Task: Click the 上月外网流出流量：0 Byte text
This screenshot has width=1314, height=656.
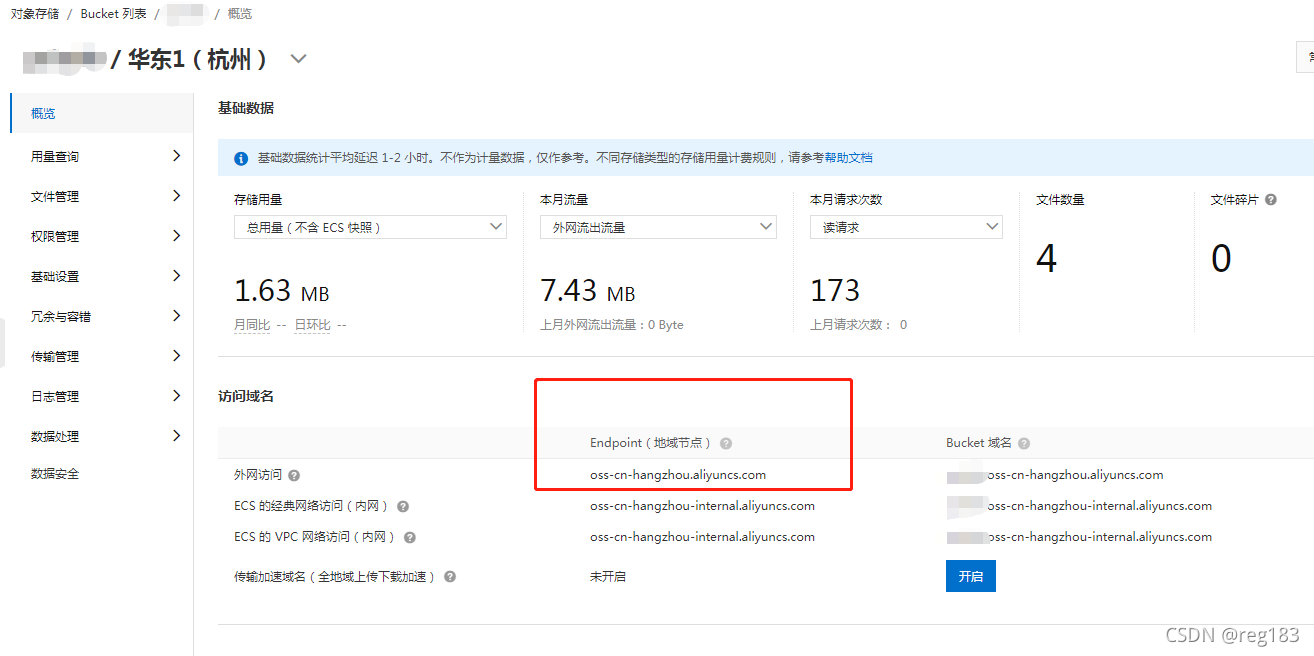Action: pos(612,325)
